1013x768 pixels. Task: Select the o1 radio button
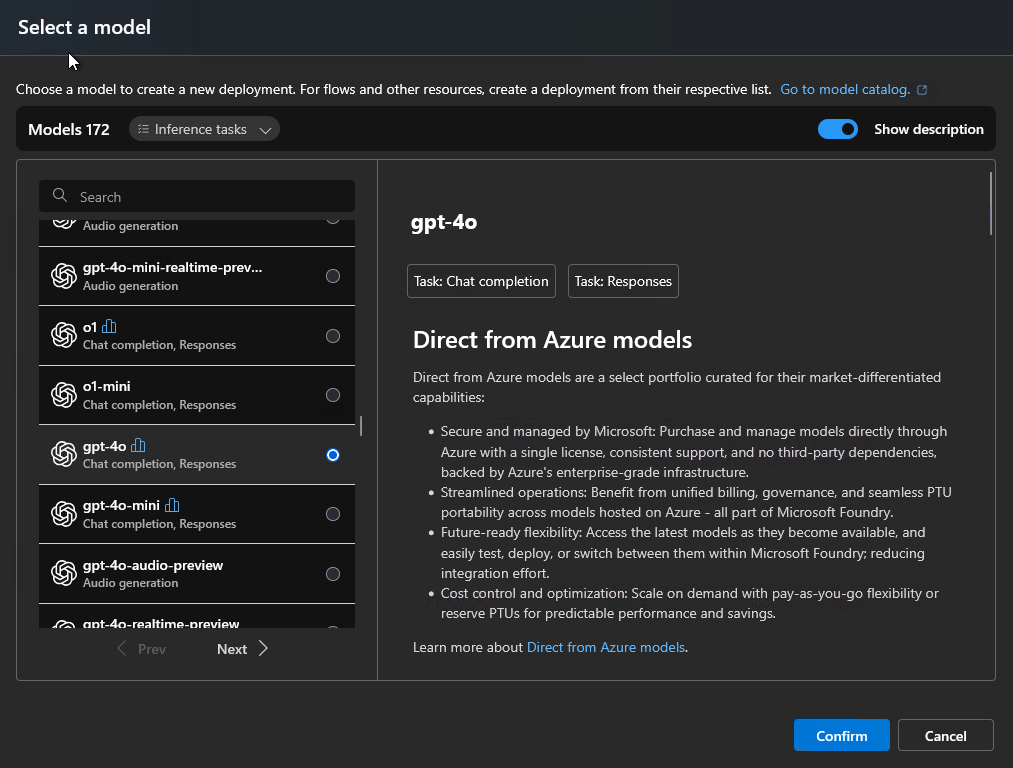tap(333, 336)
